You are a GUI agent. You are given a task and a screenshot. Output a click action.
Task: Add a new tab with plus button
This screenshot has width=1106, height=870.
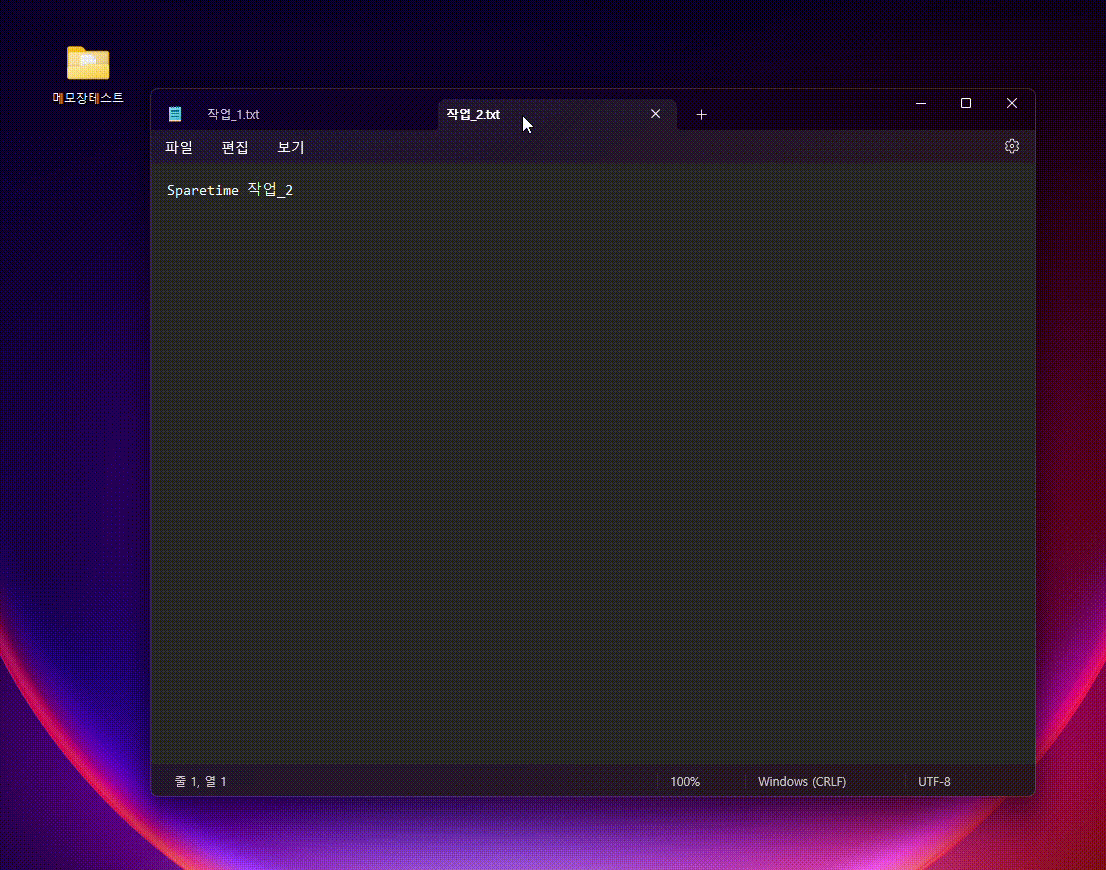pos(701,114)
